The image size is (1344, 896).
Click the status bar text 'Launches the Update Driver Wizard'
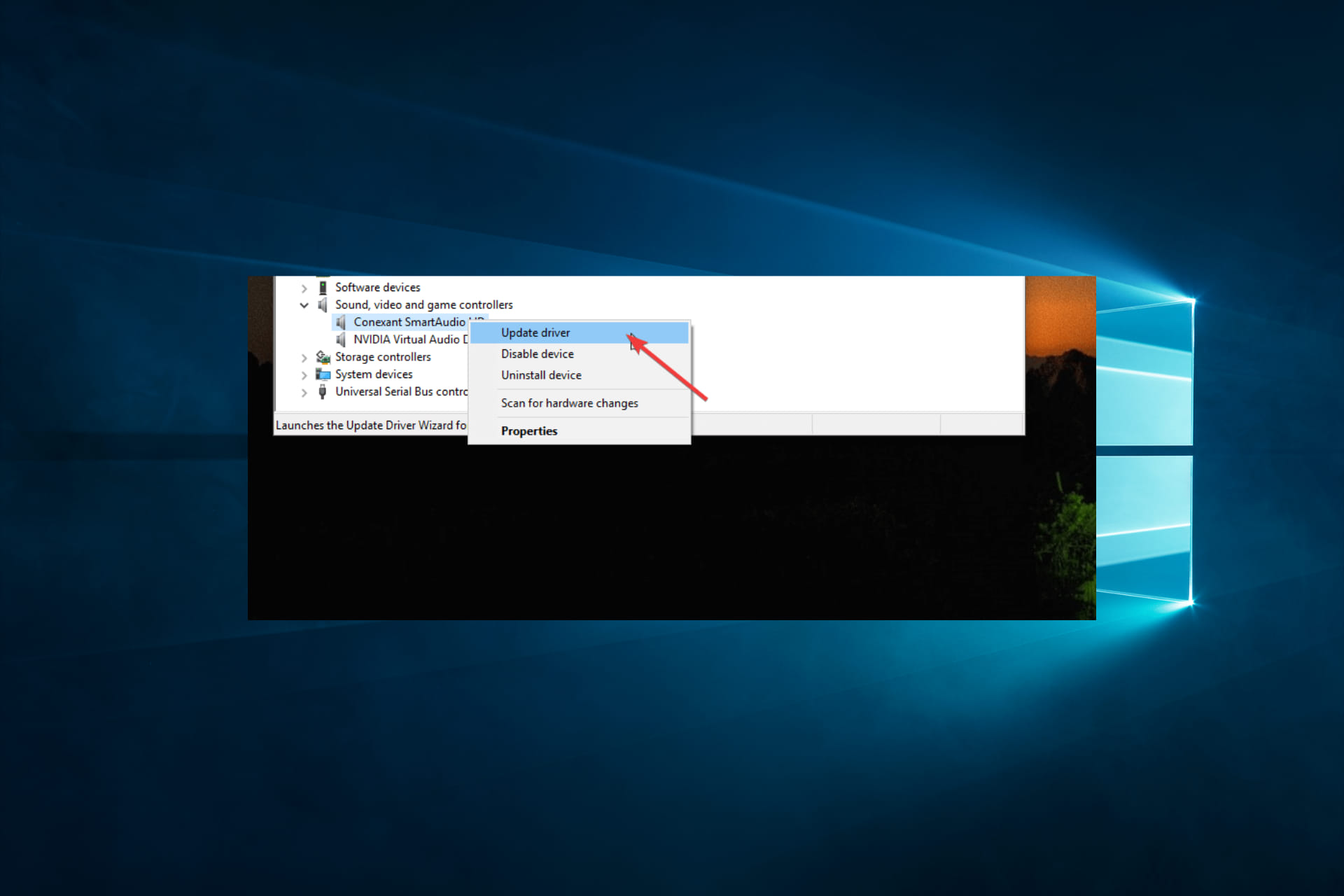pos(371,426)
